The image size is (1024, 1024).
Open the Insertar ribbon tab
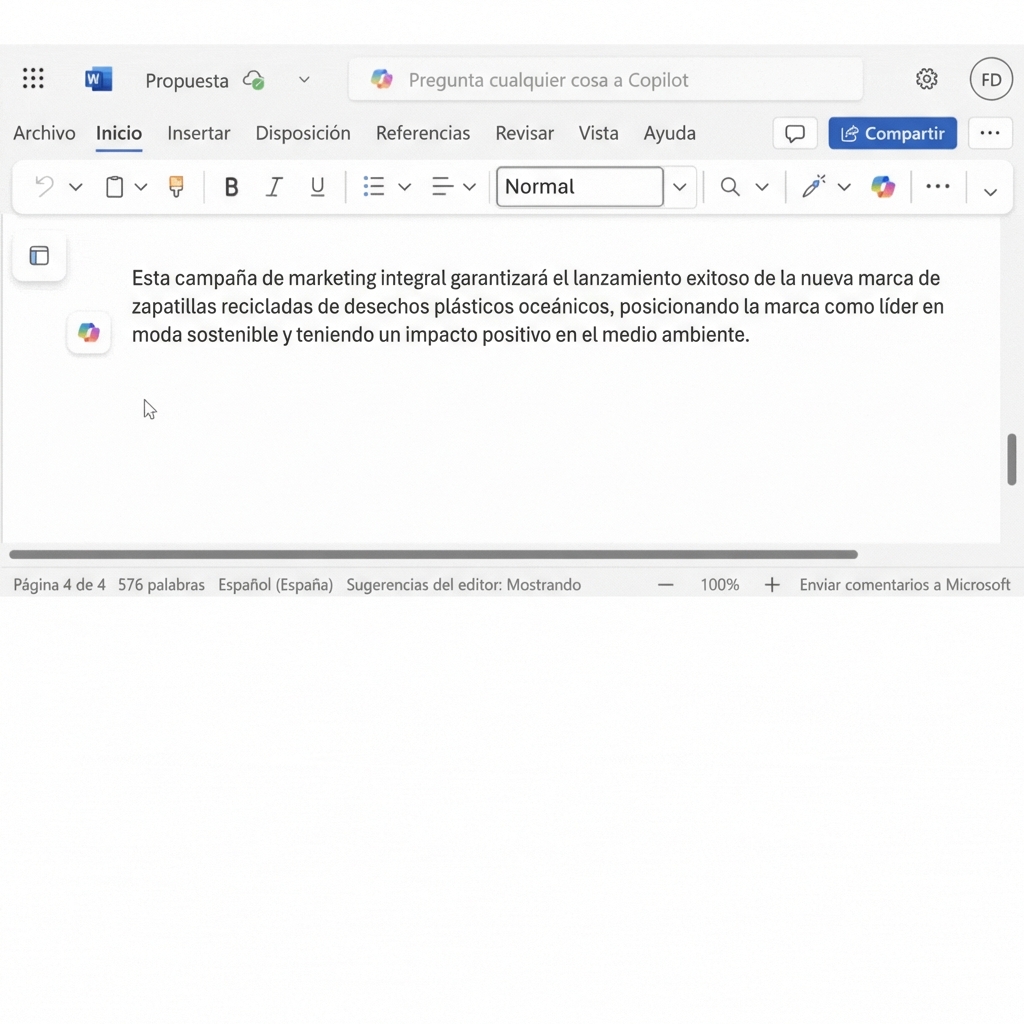199,133
